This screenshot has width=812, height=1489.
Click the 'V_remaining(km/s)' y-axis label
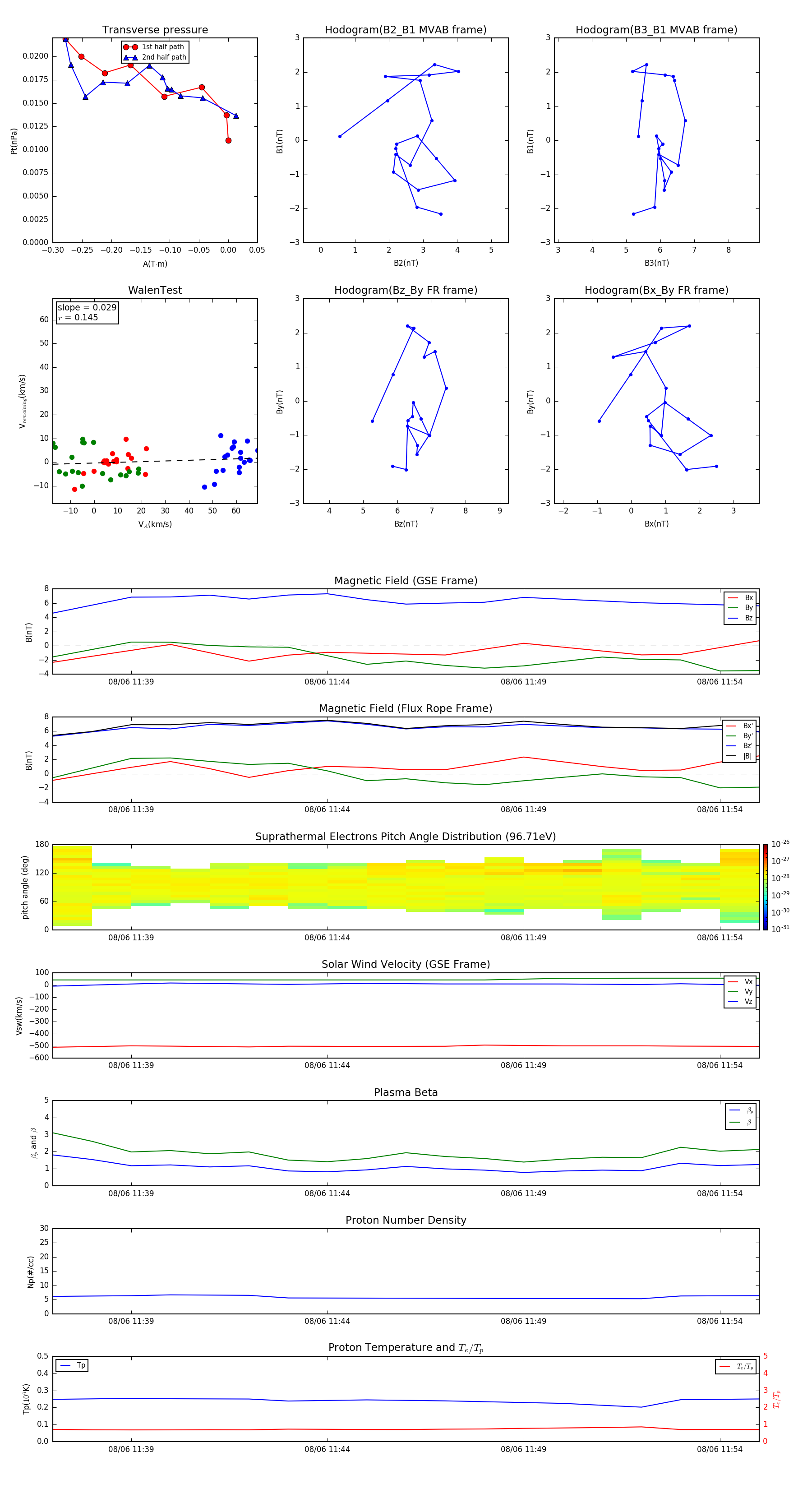23,401
